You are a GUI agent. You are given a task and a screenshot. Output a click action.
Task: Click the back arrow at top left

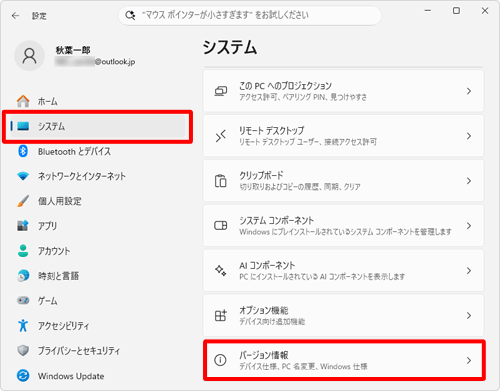(x=15, y=16)
